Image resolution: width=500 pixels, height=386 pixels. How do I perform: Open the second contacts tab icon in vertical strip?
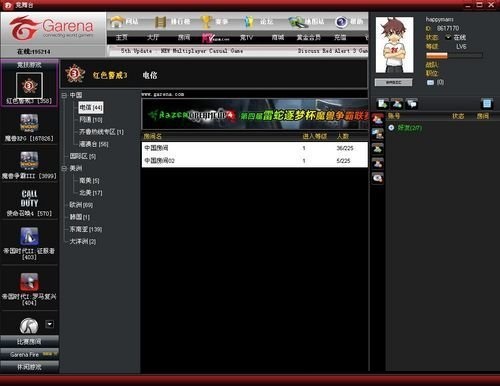tap(378, 134)
